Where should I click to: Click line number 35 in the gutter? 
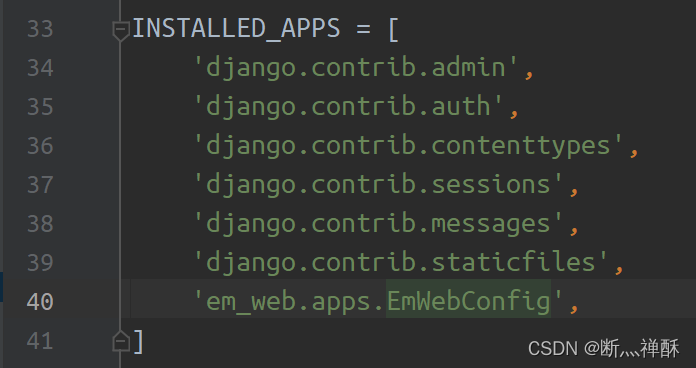point(40,107)
